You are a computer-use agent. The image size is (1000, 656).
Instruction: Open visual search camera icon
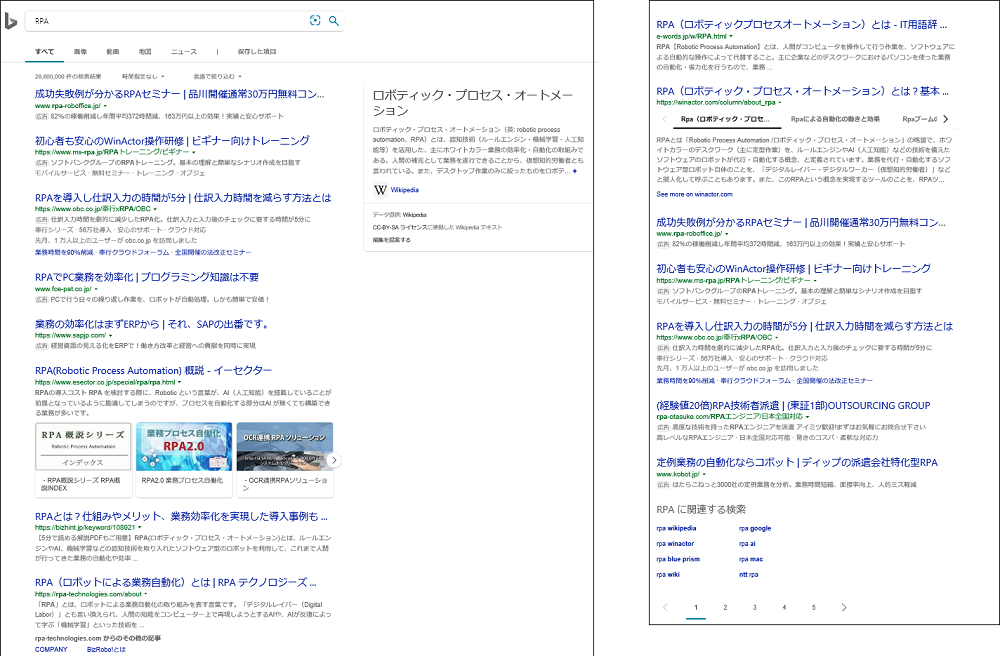[x=315, y=20]
